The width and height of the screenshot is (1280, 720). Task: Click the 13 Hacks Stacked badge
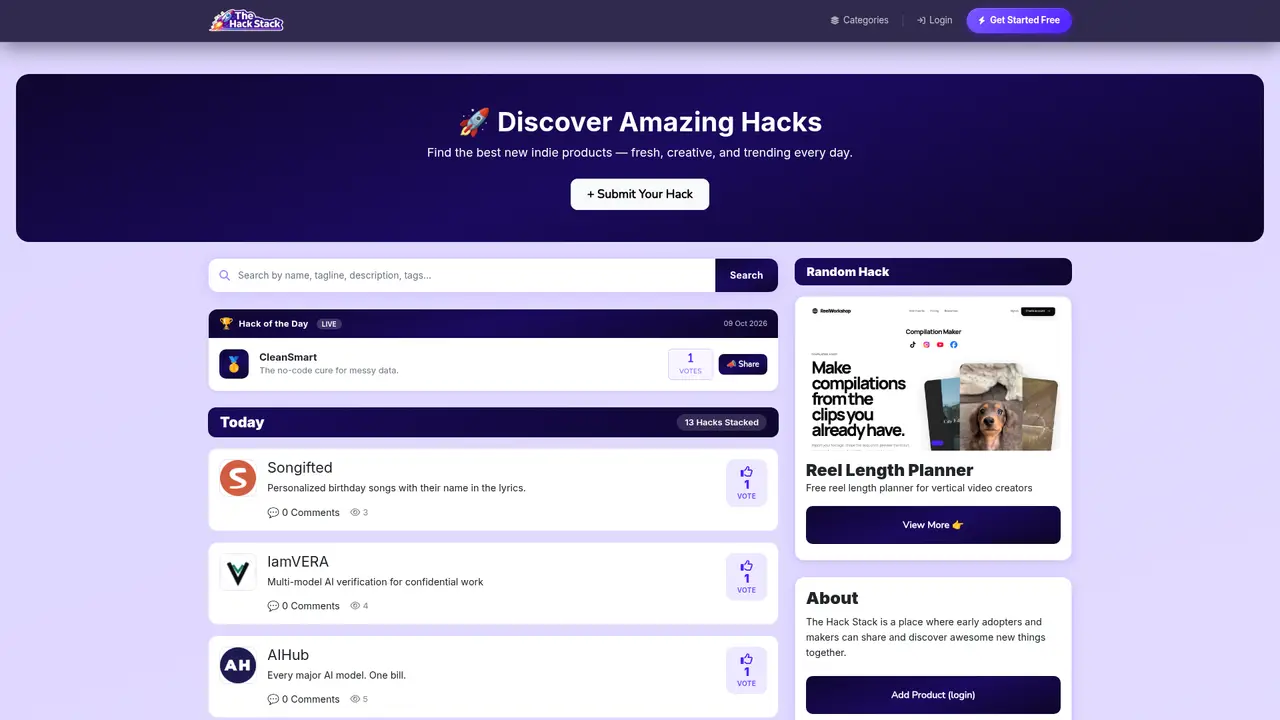[721, 422]
